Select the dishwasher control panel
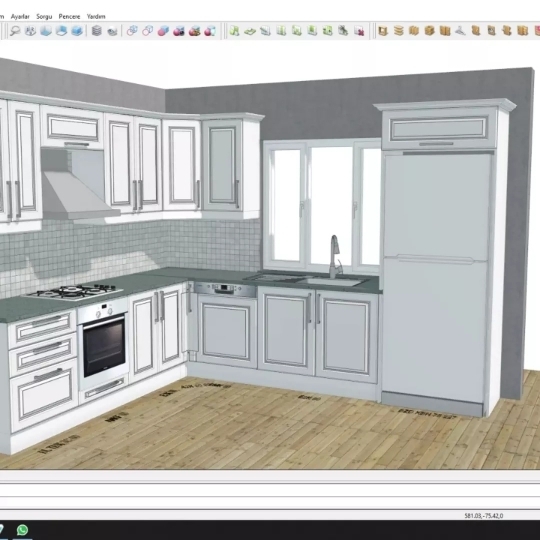The image size is (540, 540). click(x=225, y=289)
